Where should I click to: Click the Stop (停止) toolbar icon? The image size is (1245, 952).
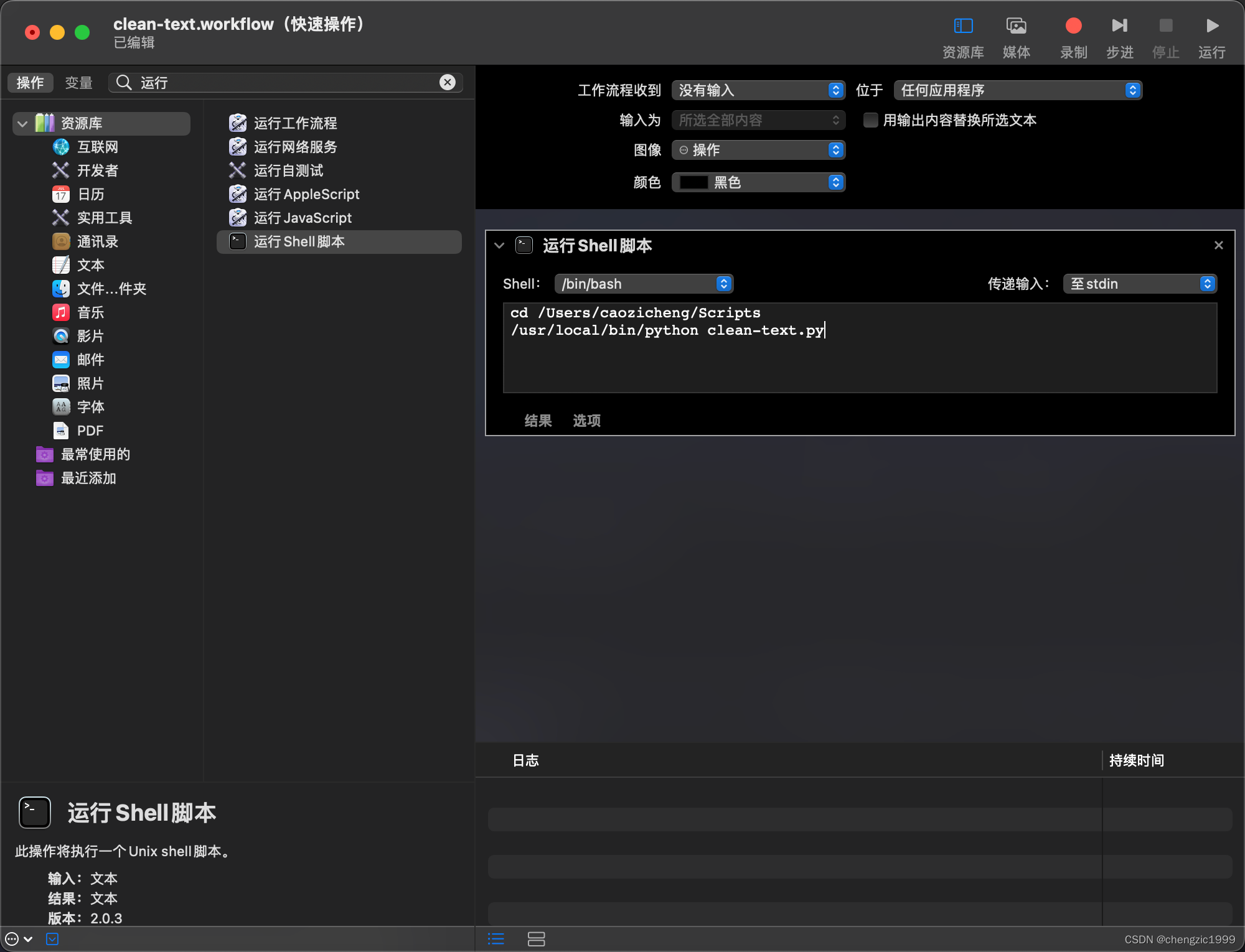point(1165,26)
